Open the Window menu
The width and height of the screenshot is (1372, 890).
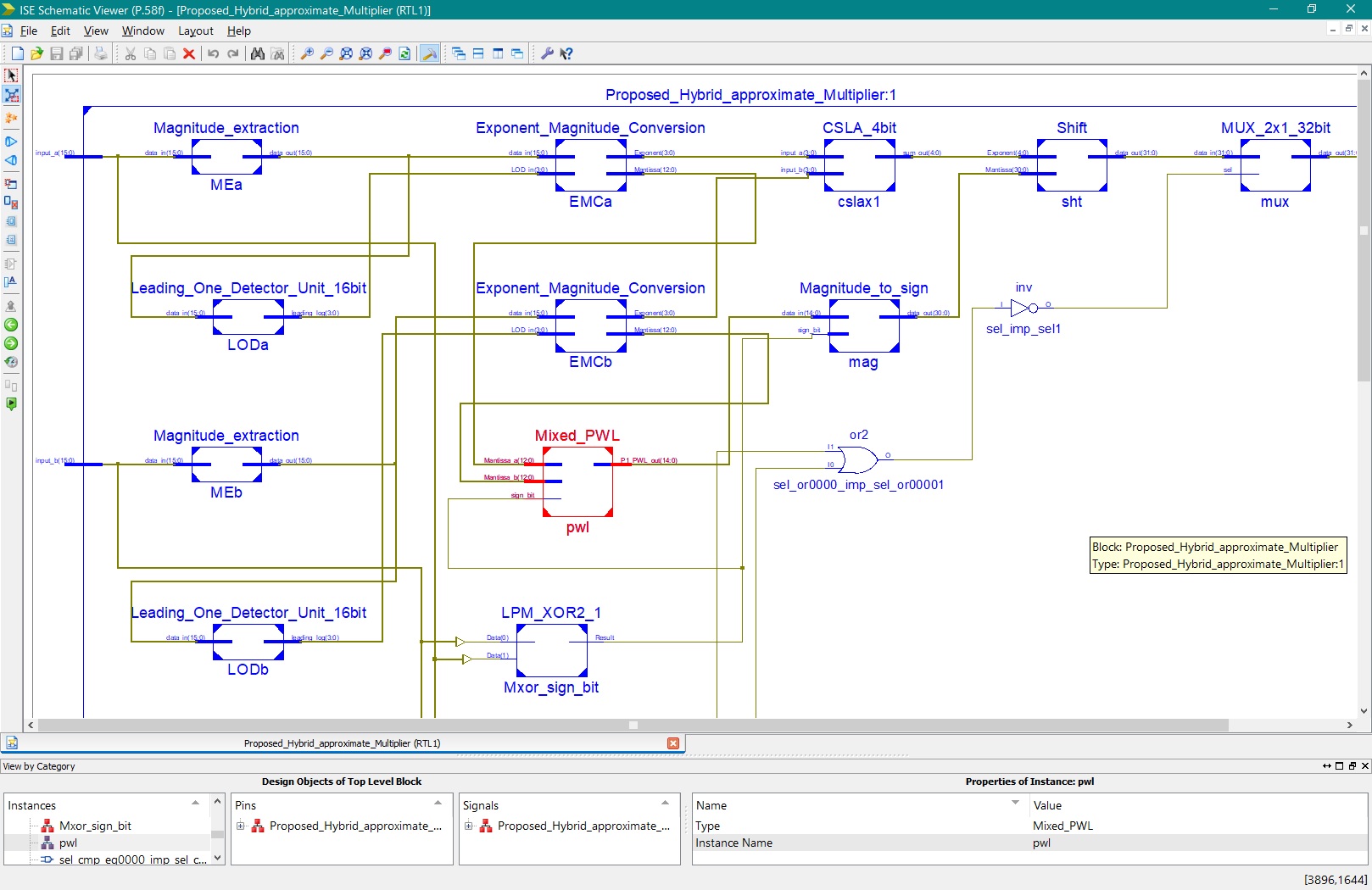[142, 31]
